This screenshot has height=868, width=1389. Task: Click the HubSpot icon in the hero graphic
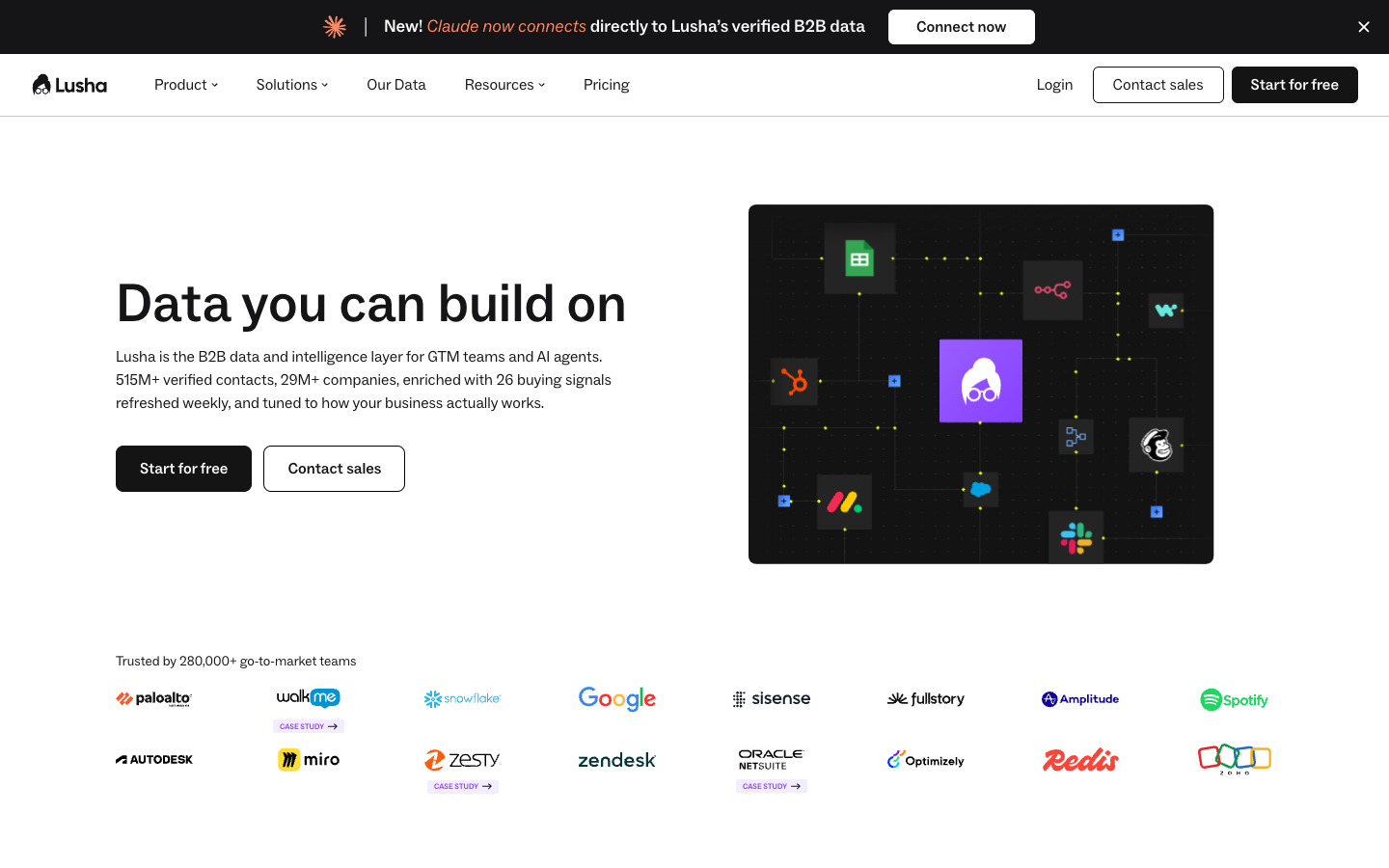[x=795, y=382]
